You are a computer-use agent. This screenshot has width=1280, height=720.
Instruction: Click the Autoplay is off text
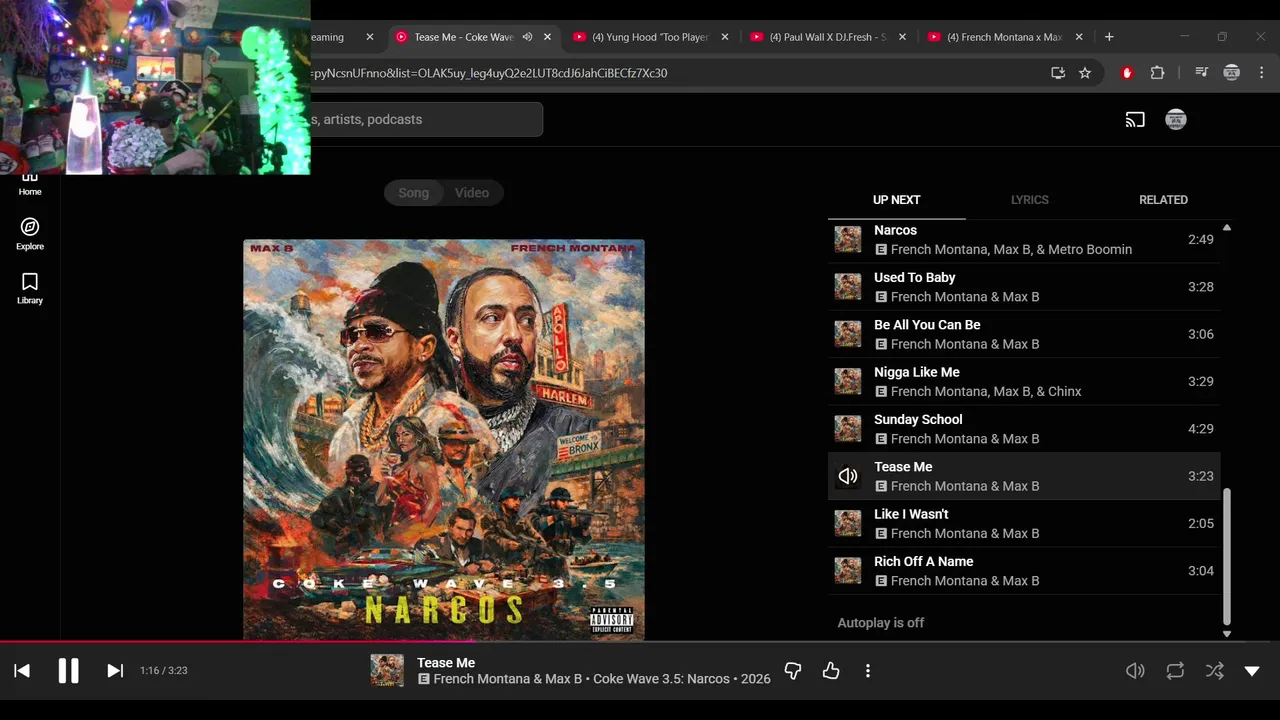tap(881, 623)
